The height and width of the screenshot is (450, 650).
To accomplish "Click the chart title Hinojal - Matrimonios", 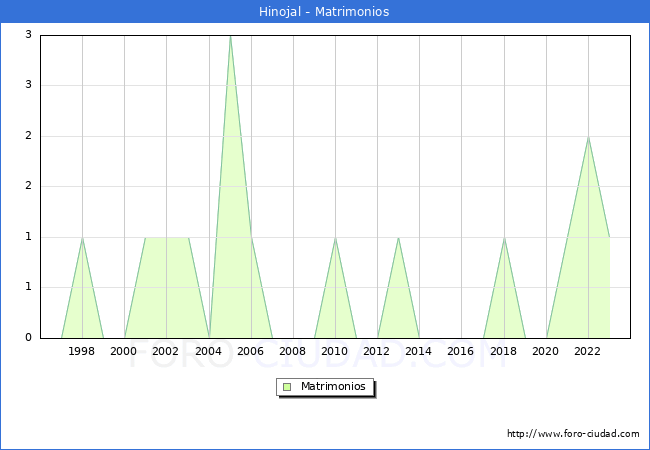I will tap(324, 12).
